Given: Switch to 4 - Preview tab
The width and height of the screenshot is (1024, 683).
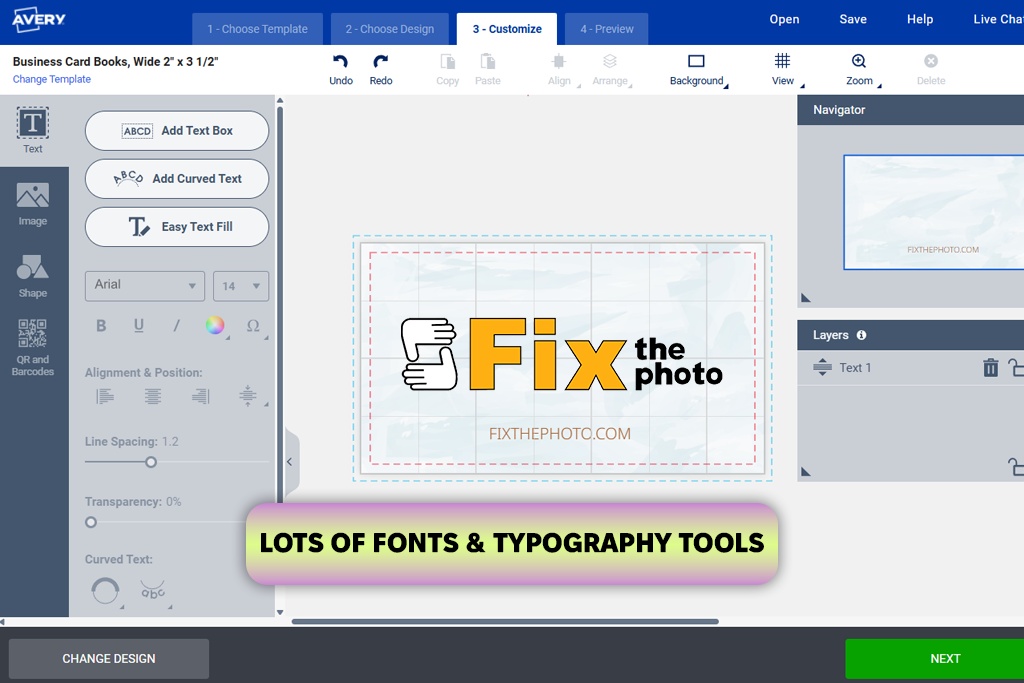Looking at the screenshot, I should 607,29.
